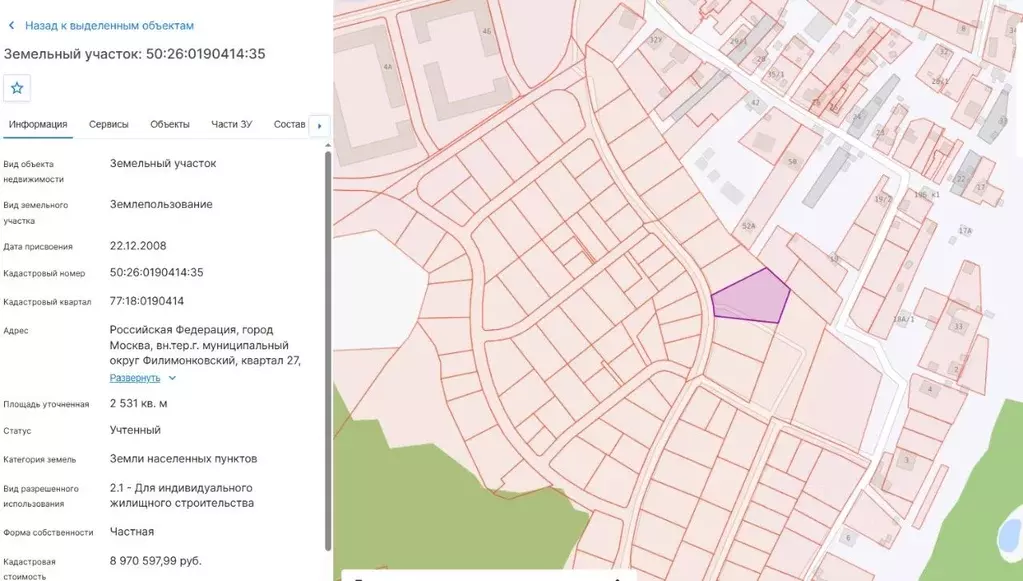Click the back chevron arrow icon
Screen dimensions: 1023x581
point(11,26)
